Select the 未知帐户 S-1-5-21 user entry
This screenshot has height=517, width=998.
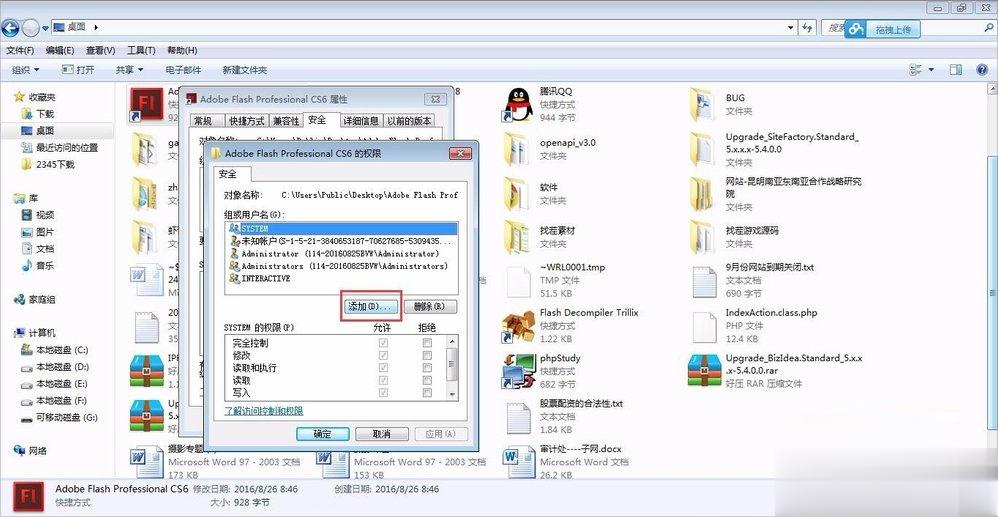point(341,241)
